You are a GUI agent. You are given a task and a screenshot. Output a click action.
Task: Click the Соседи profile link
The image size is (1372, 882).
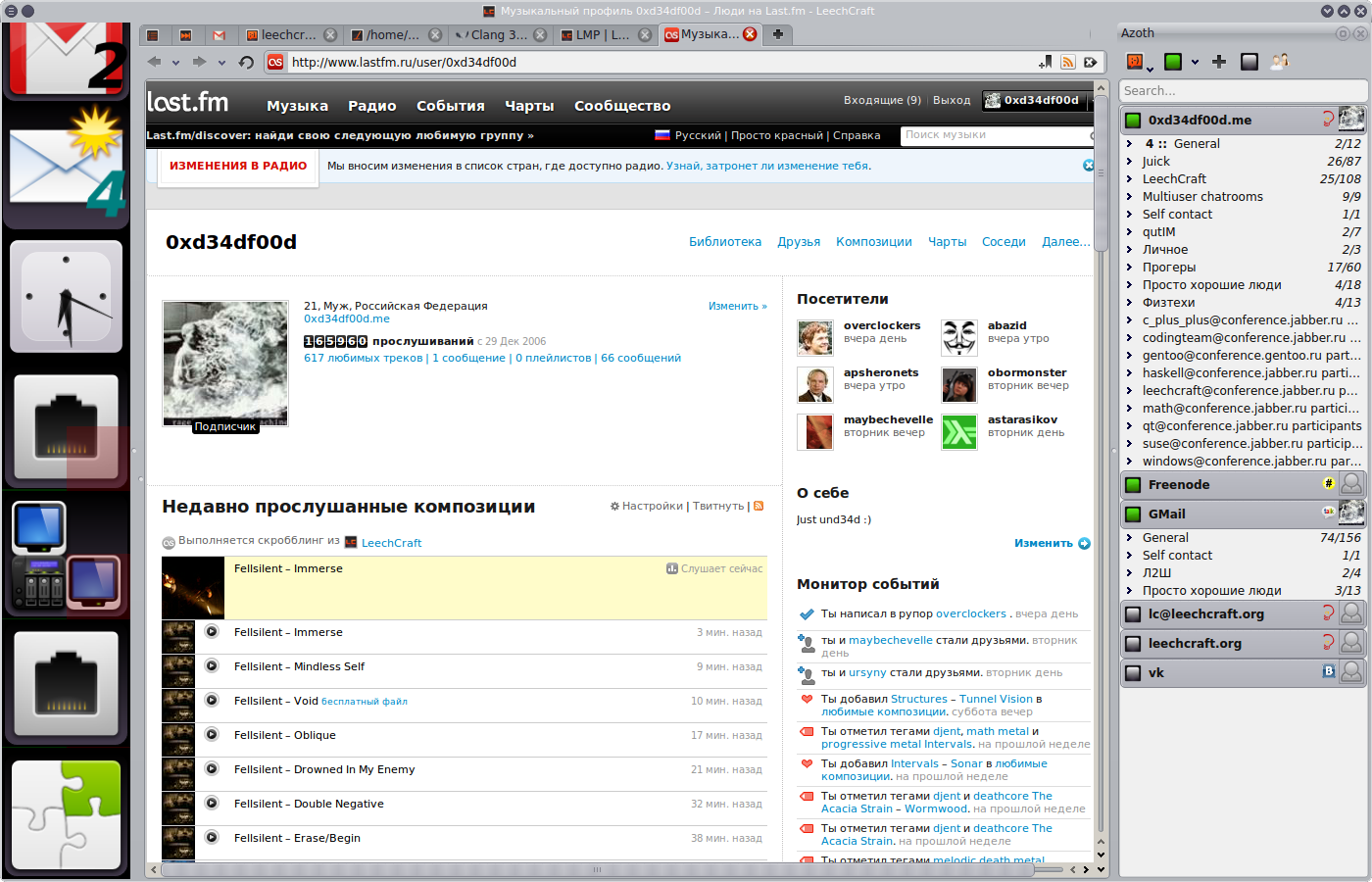(1004, 242)
